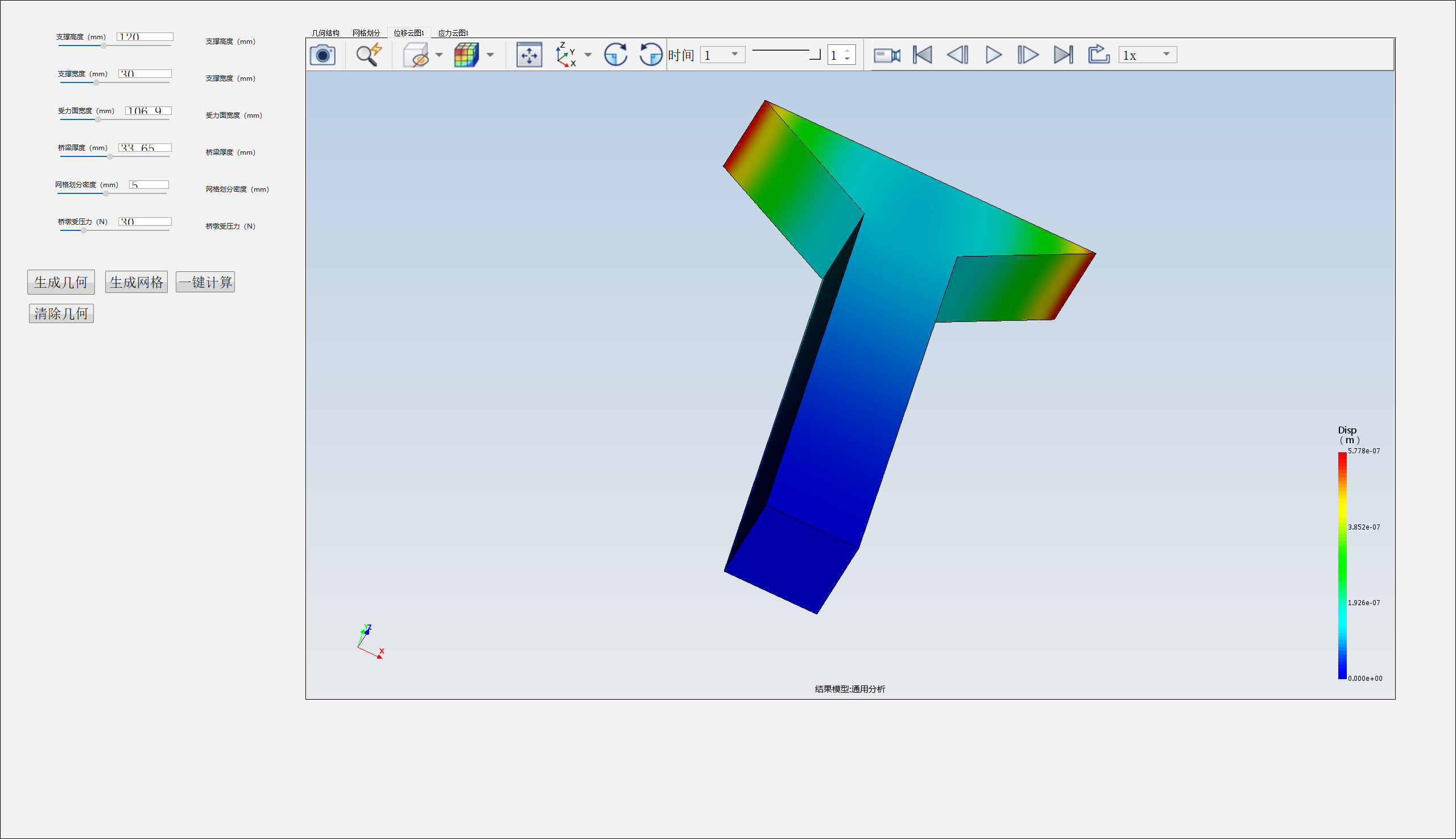Jump to first animation frame
The image size is (1456, 839).
click(x=923, y=55)
